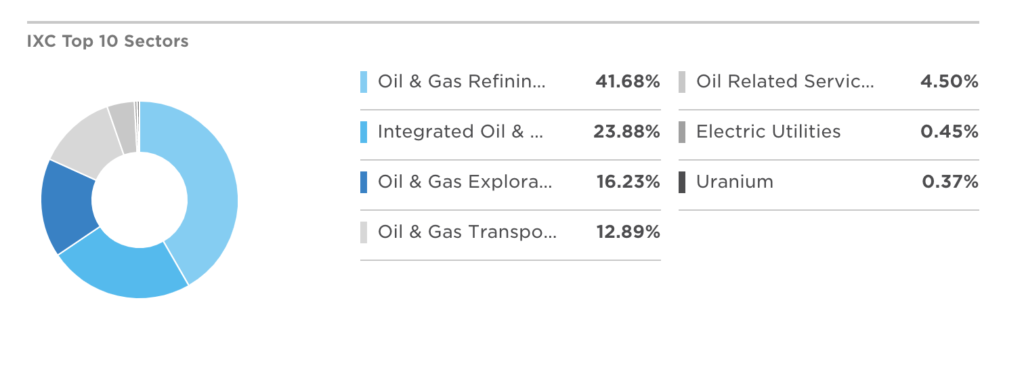Click the Oil & Gas Transportation gray swatch
Image resolution: width=1024 pixels, height=370 pixels.
364,232
